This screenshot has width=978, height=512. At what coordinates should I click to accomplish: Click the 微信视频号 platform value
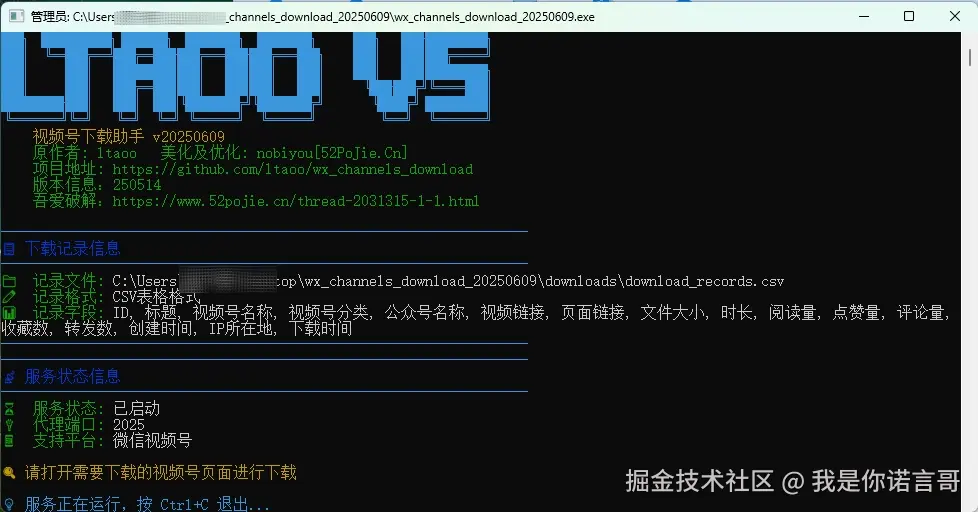pos(152,441)
